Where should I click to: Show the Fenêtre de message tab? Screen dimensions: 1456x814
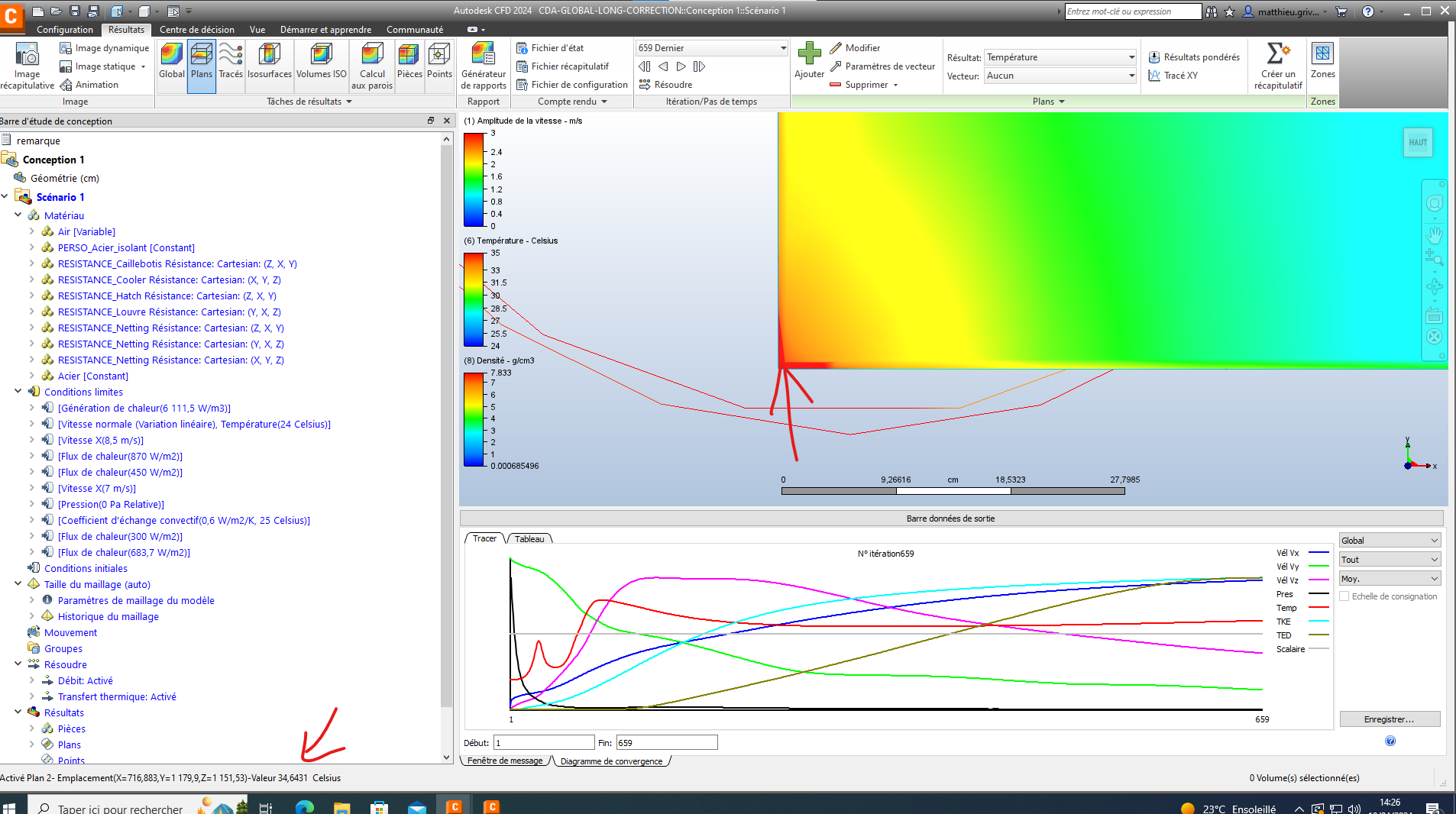[x=505, y=761]
